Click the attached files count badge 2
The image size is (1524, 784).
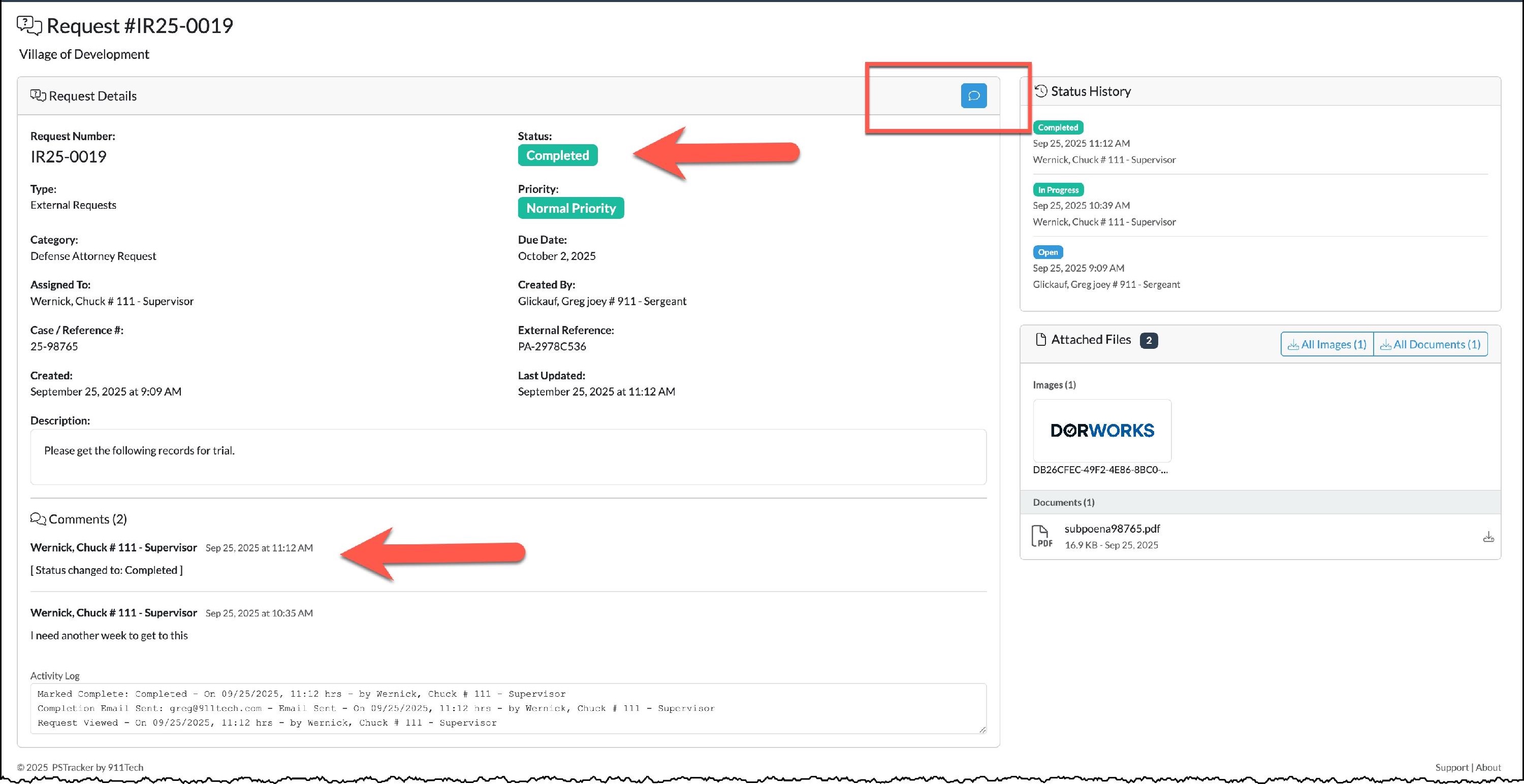click(x=1148, y=341)
